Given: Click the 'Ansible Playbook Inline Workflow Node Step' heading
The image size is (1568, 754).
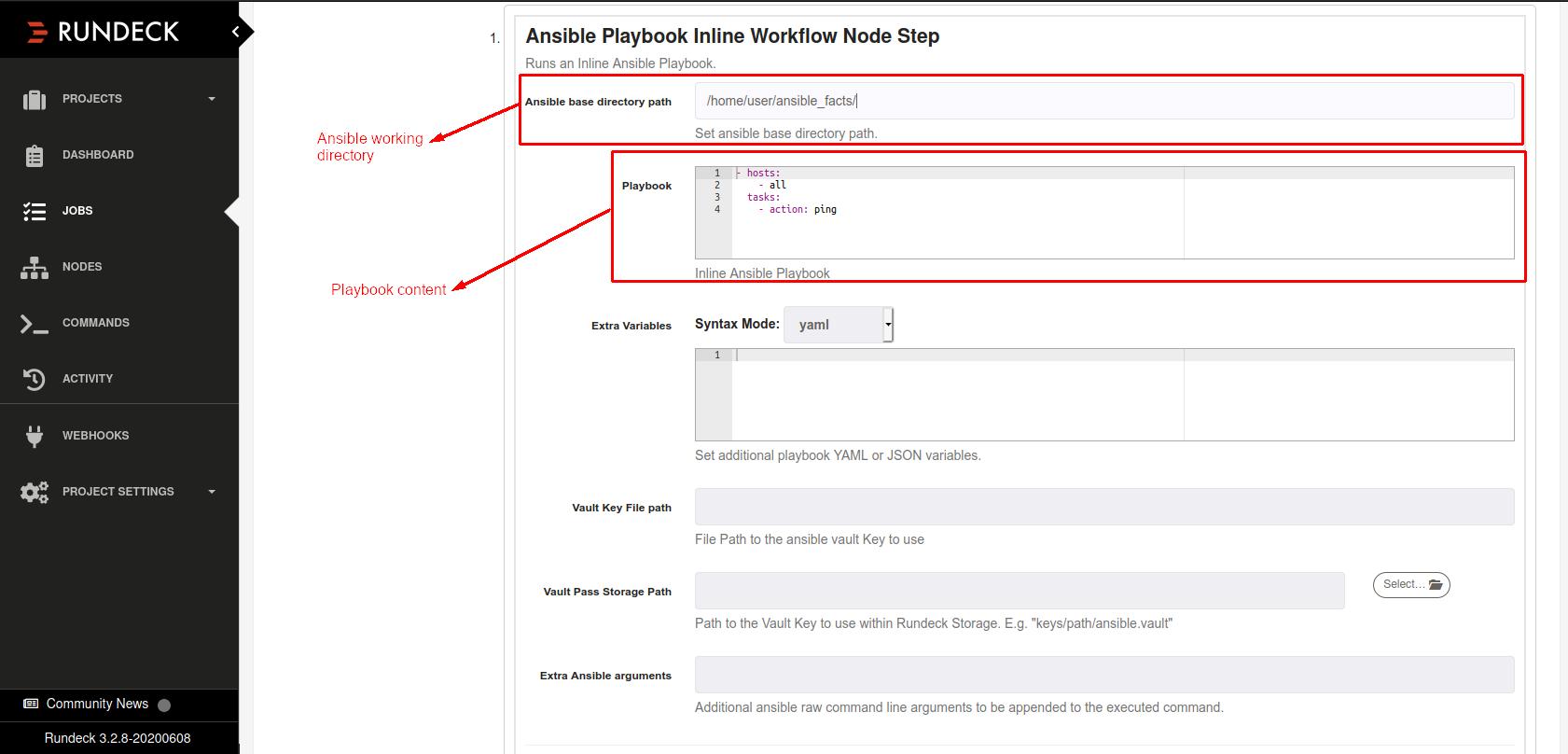Looking at the screenshot, I should (732, 36).
